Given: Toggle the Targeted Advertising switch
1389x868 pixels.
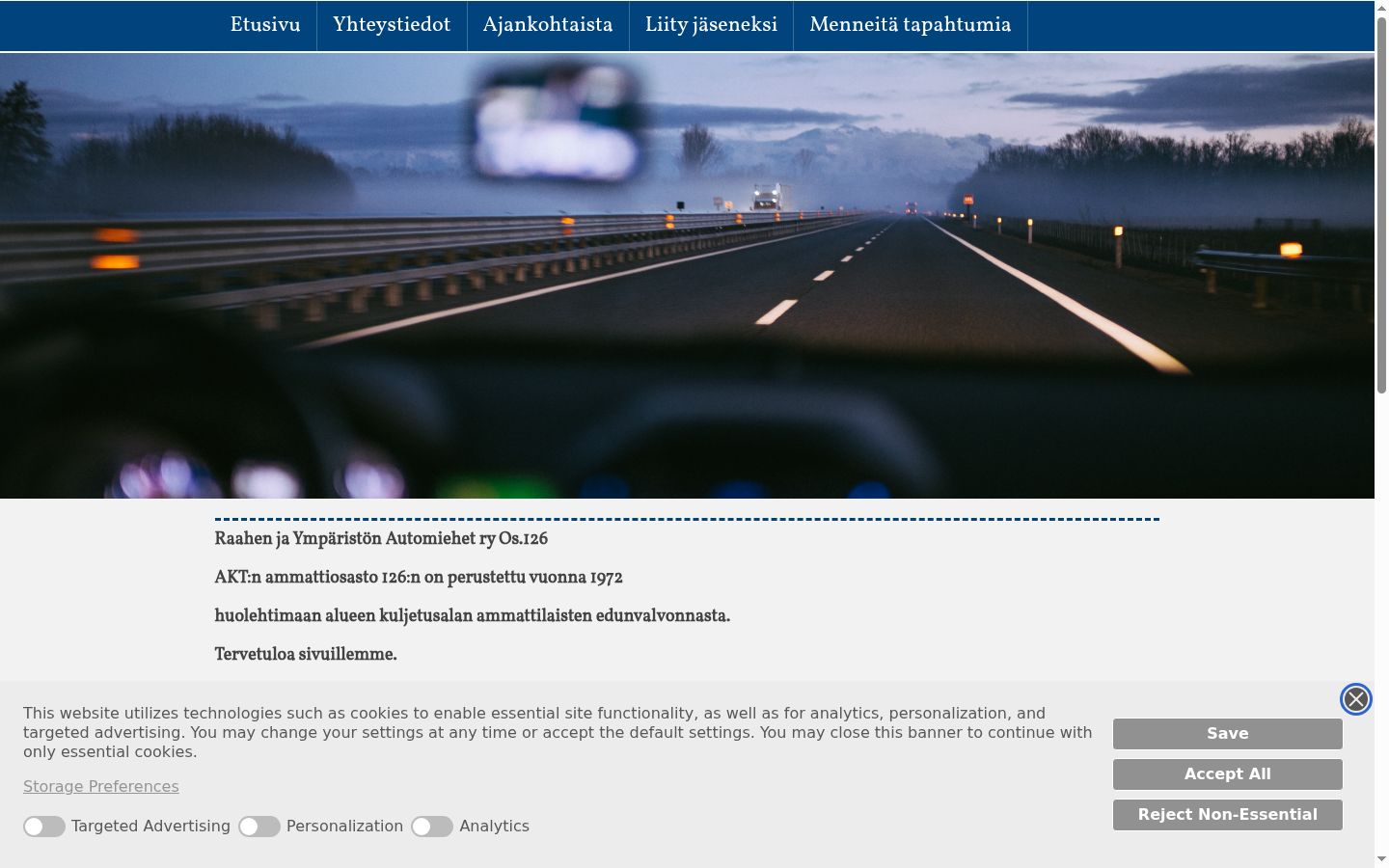Looking at the screenshot, I should click(44, 827).
